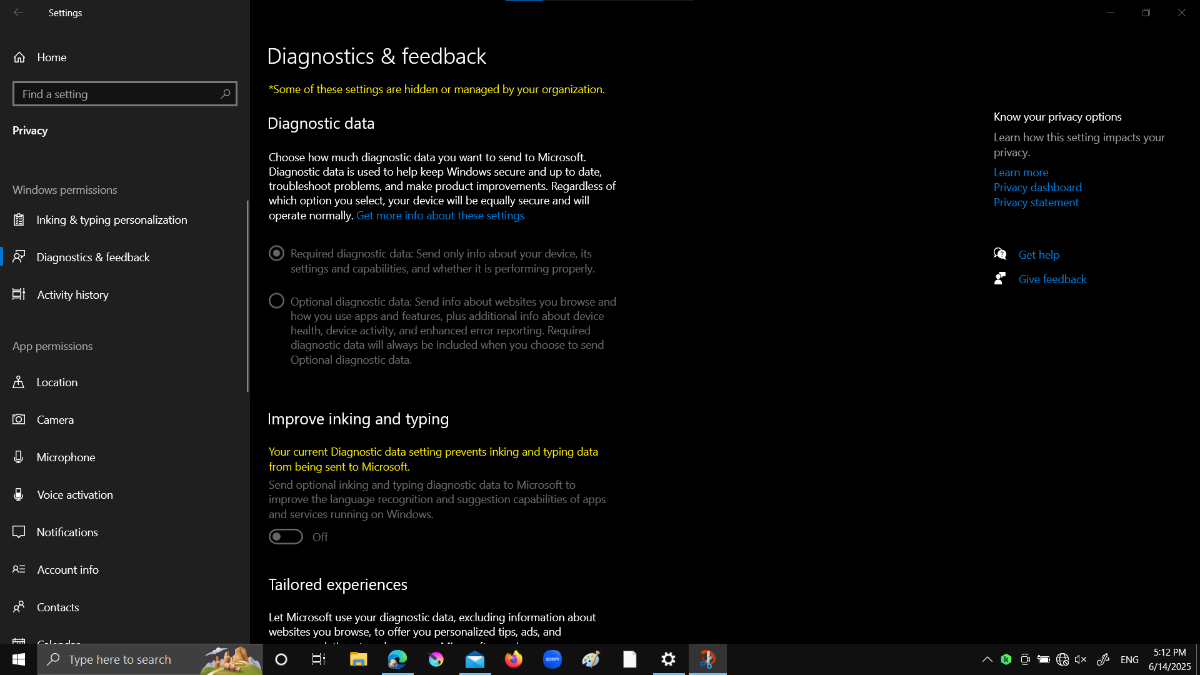Viewport: 1200px width, 675px height.
Task: Click the magnifier icon in Find a setting
Action: tap(225, 94)
